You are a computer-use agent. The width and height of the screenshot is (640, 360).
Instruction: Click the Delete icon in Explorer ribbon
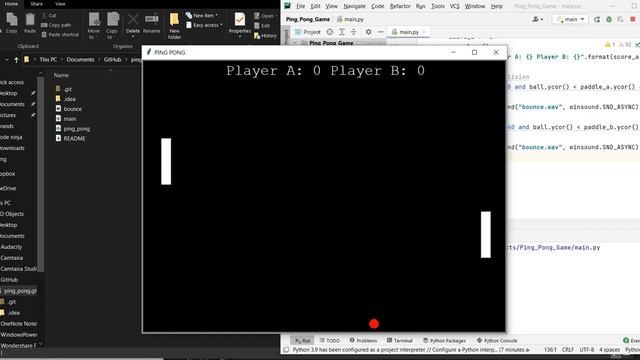tap(133, 20)
